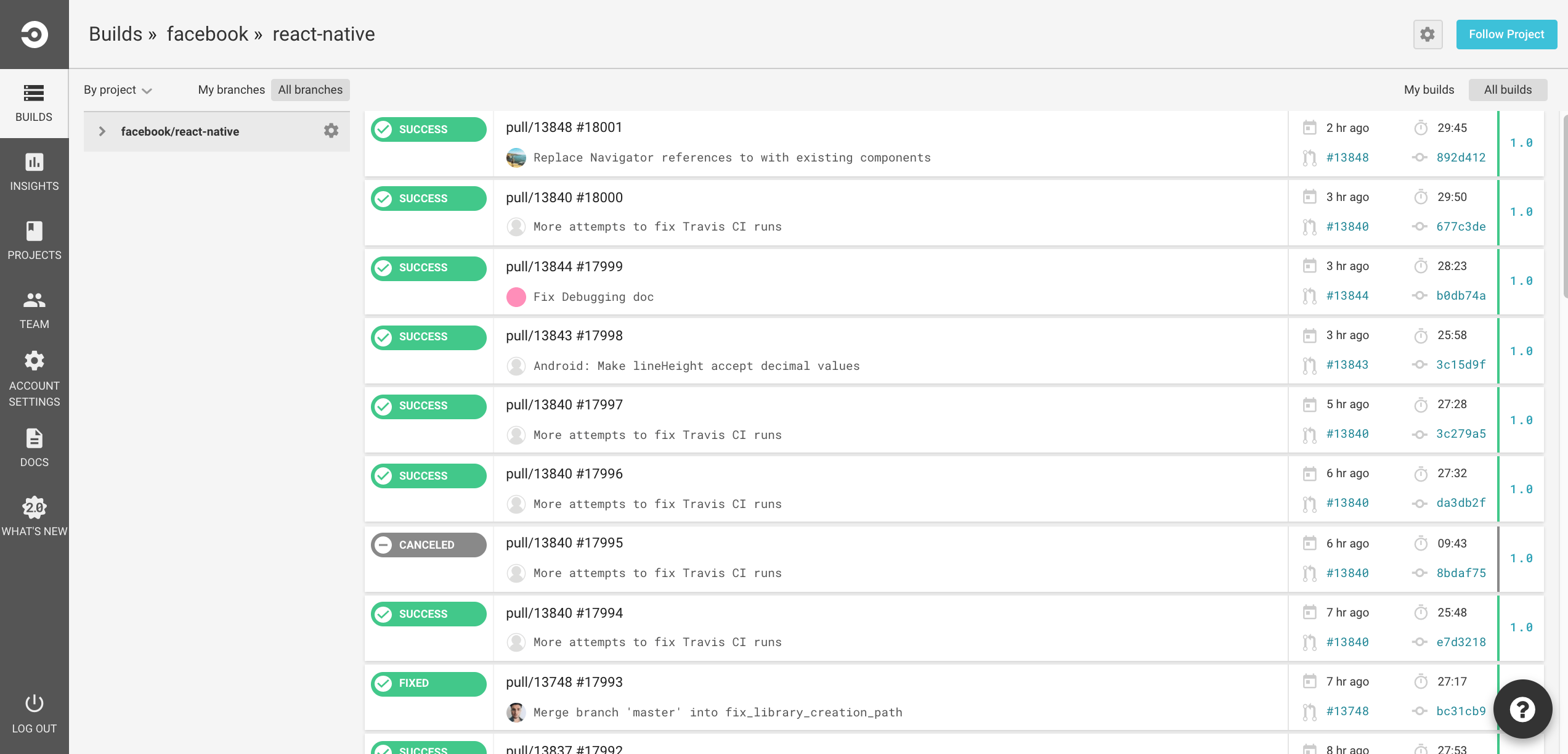
Task: Select All branches toggle
Action: (x=310, y=90)
